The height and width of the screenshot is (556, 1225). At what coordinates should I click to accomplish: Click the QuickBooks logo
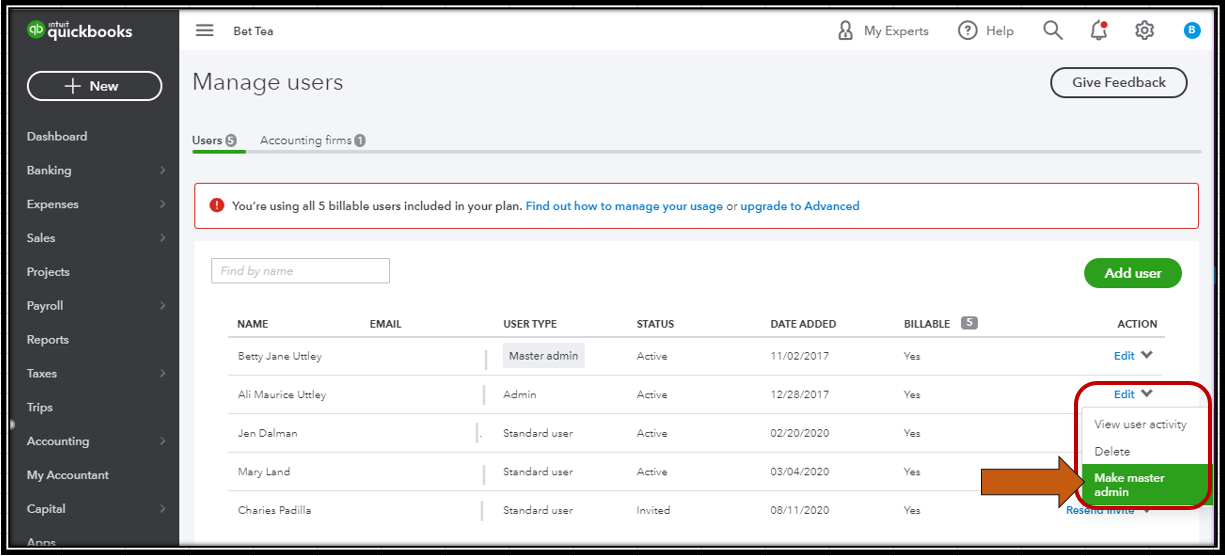click(x=80, y=31)
